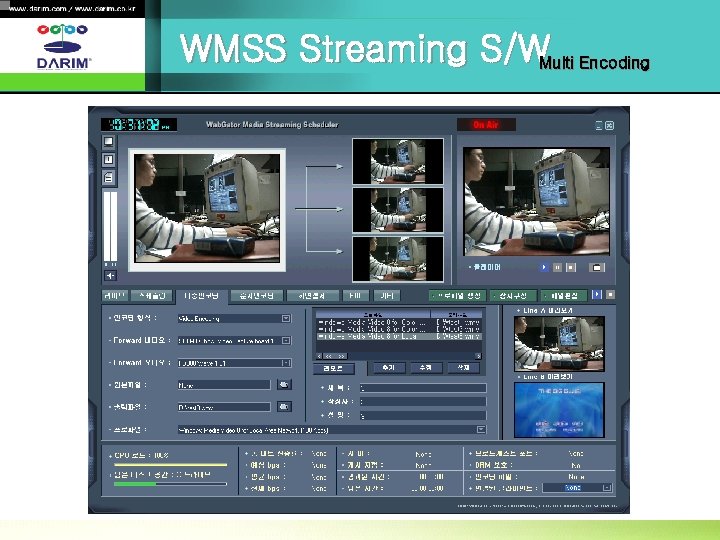
Task: Select the first Windows Media Video list row
Action: (399, 323)
